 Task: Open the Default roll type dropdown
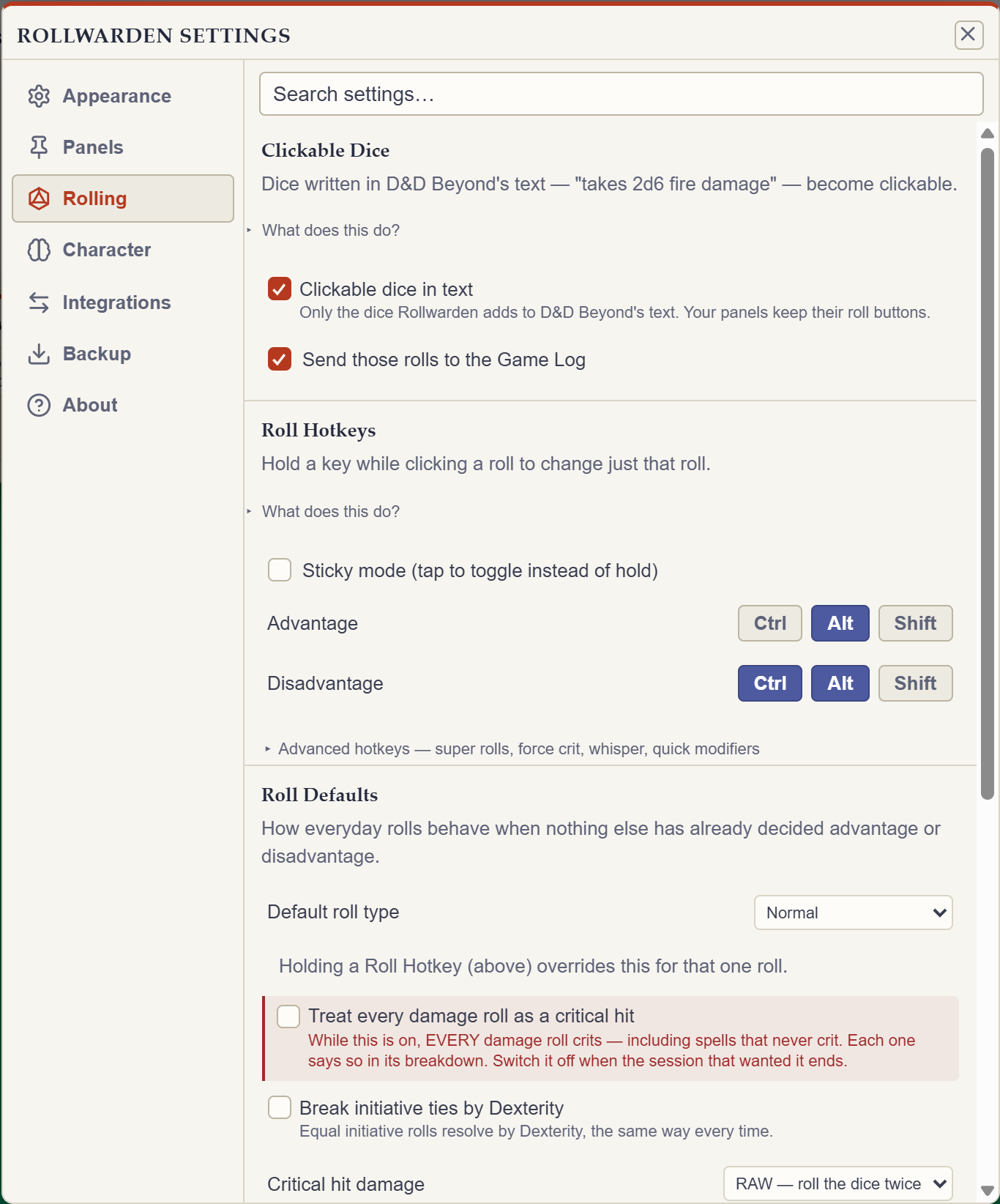[854, 913]
